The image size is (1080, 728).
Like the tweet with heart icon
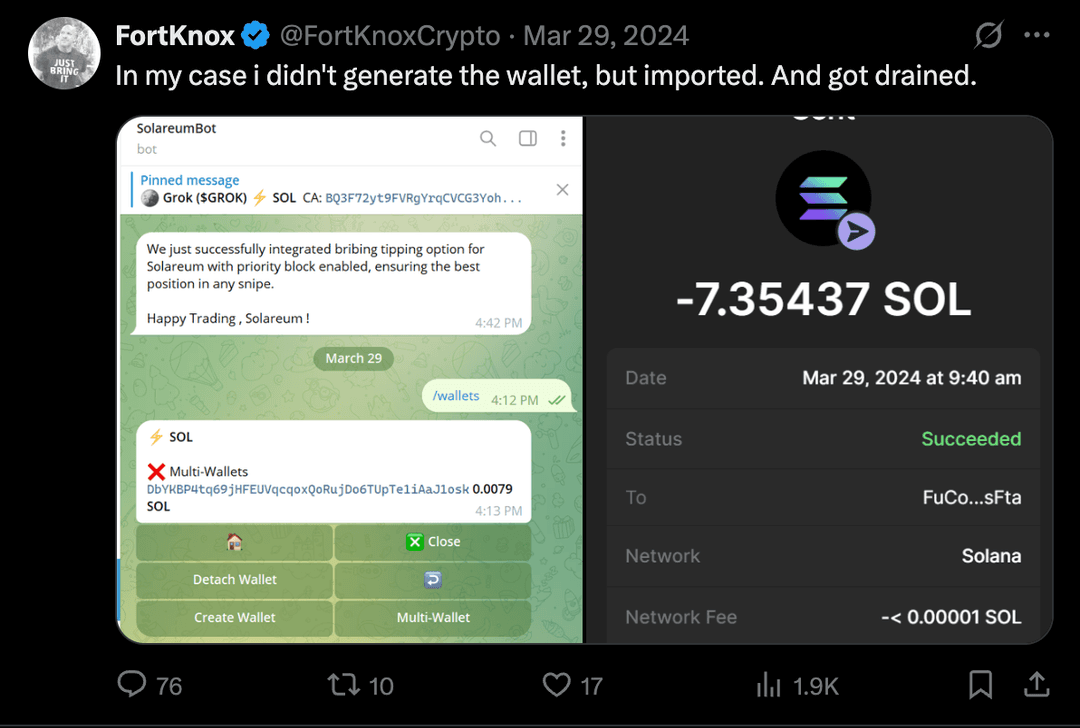pos(557,685)
